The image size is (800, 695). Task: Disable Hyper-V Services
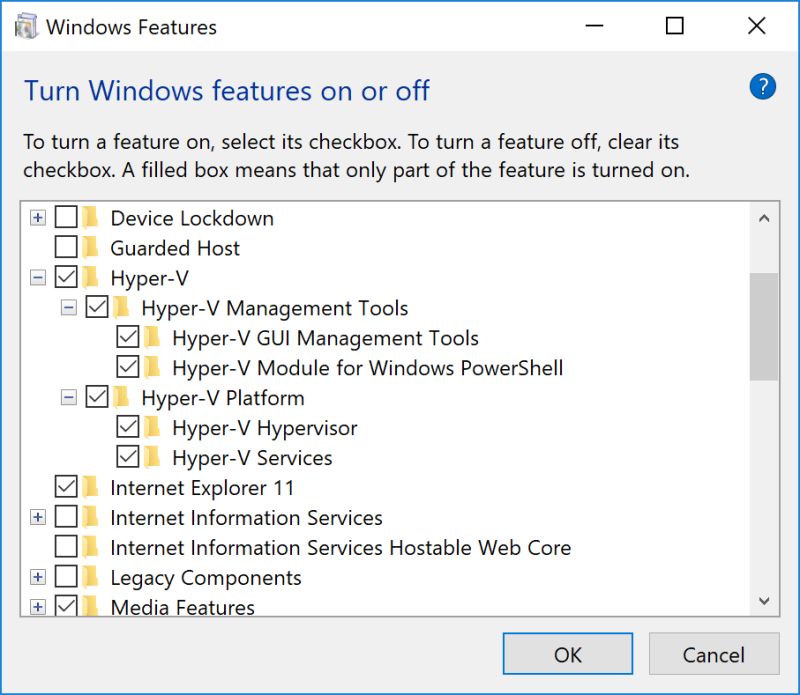coord(126,457)
